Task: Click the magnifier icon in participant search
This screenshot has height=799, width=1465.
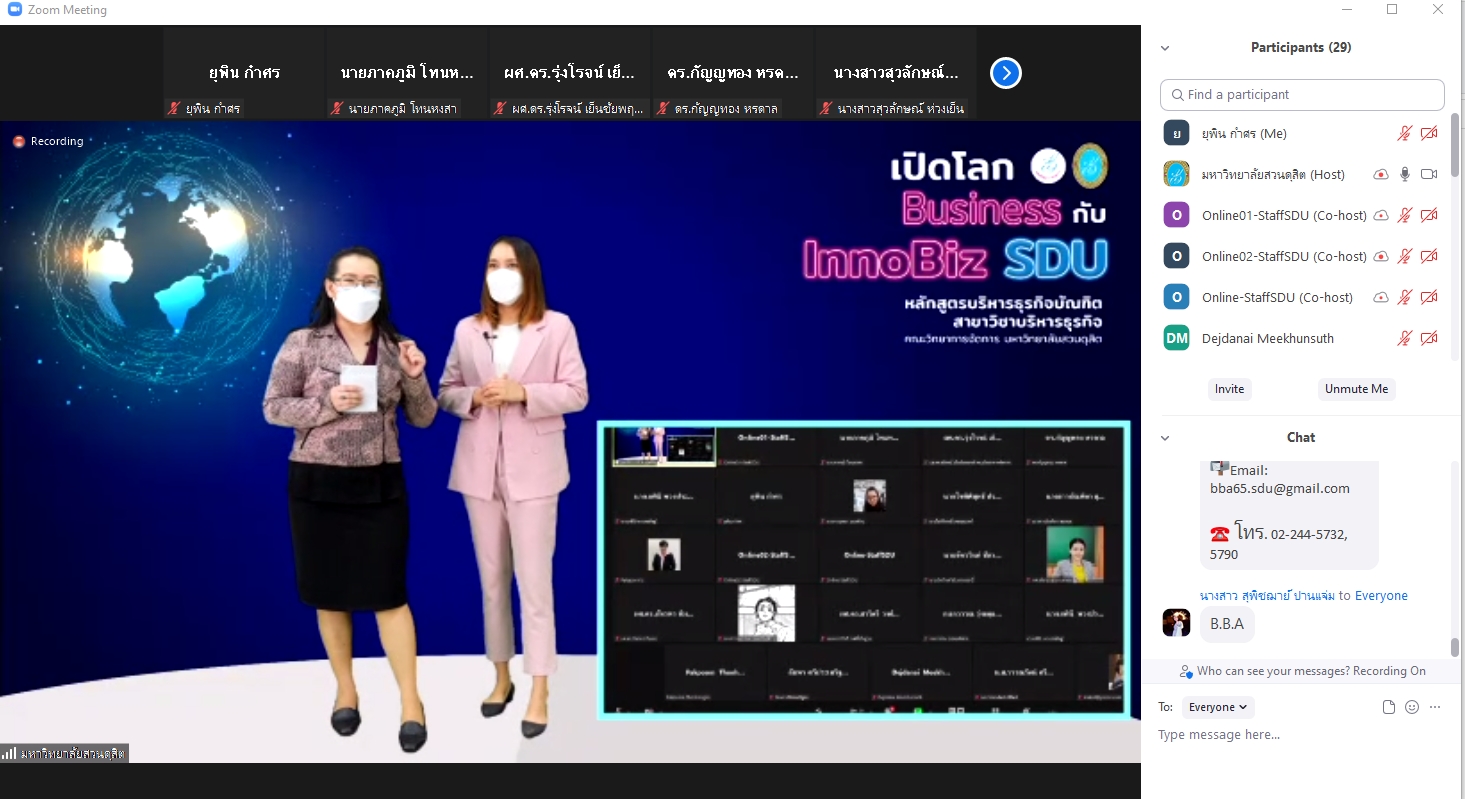Action: click(1177, 94)
